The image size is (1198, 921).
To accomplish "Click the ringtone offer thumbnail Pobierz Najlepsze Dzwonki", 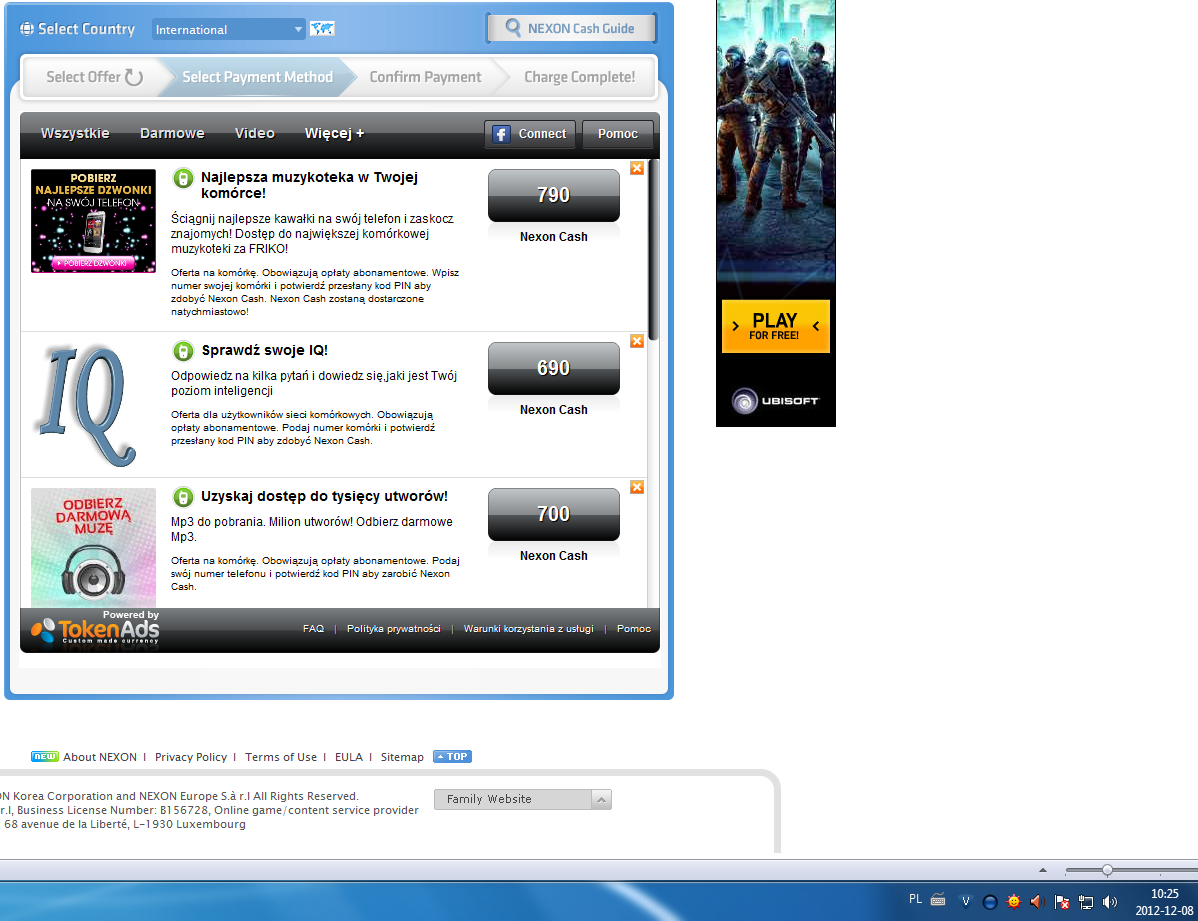I will (x=93, y=221).
